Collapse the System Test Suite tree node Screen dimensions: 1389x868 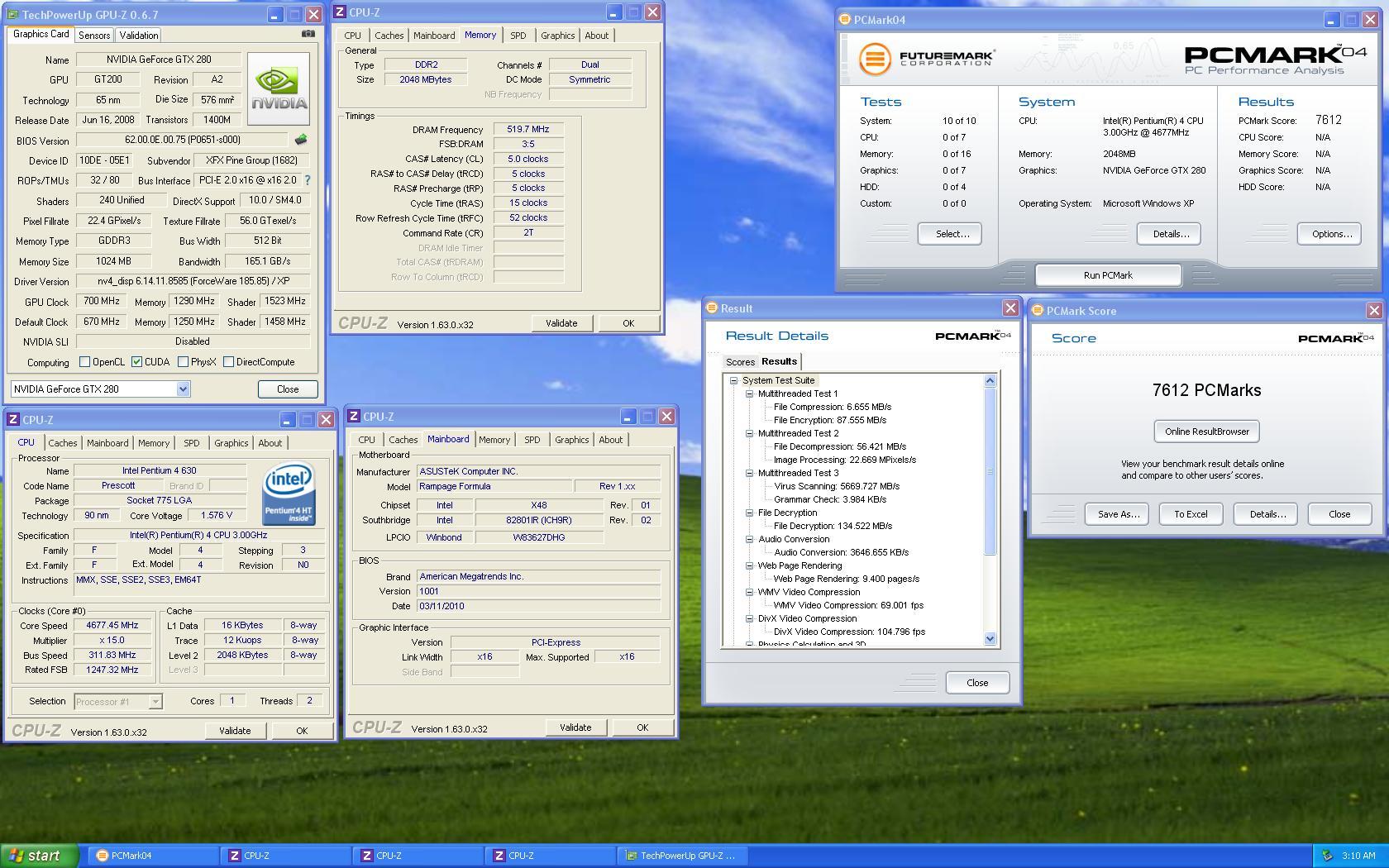tap(733, 380)
